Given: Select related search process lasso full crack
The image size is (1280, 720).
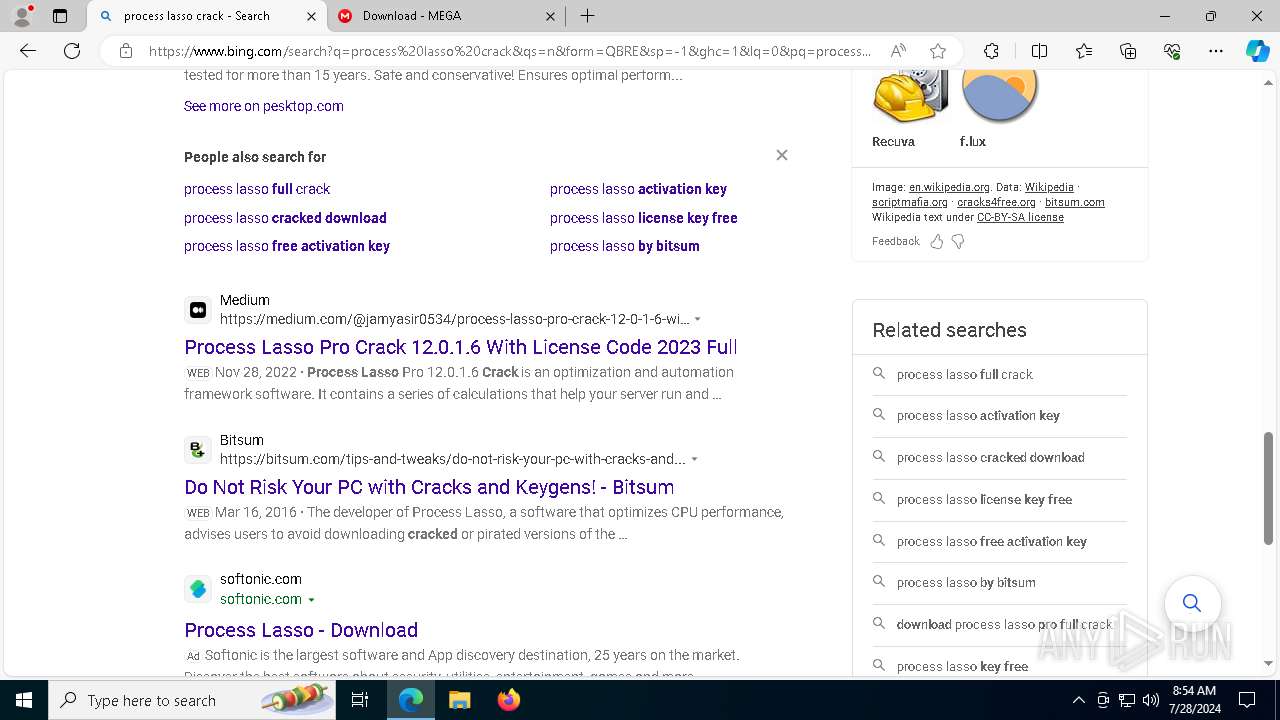Looking at the screenshot, I should click(x=1000, y=374).
